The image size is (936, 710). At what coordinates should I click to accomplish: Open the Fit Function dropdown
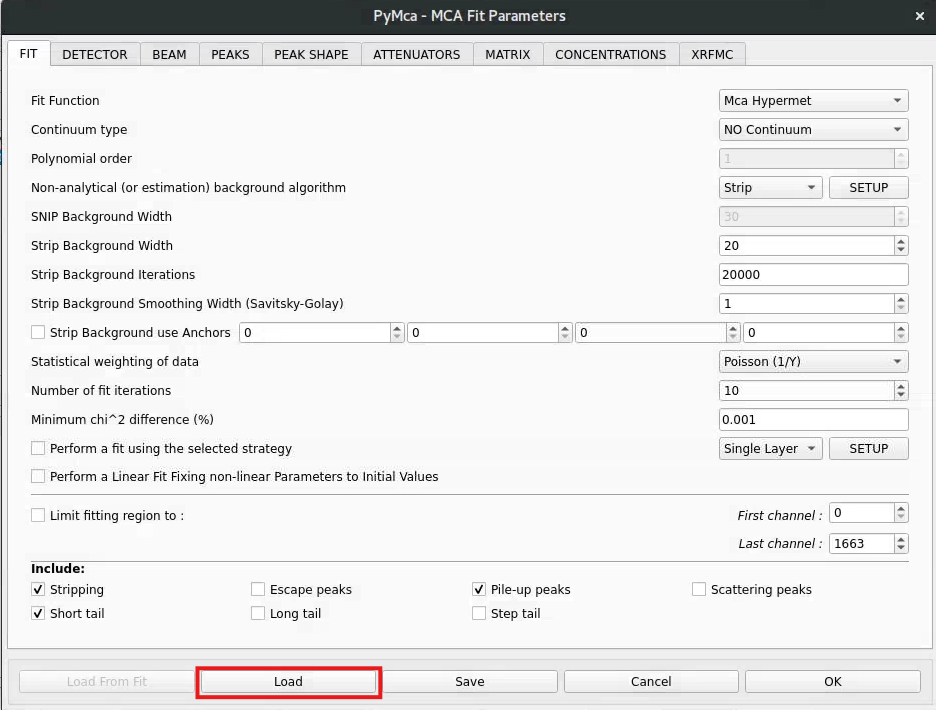pos(814,100)
